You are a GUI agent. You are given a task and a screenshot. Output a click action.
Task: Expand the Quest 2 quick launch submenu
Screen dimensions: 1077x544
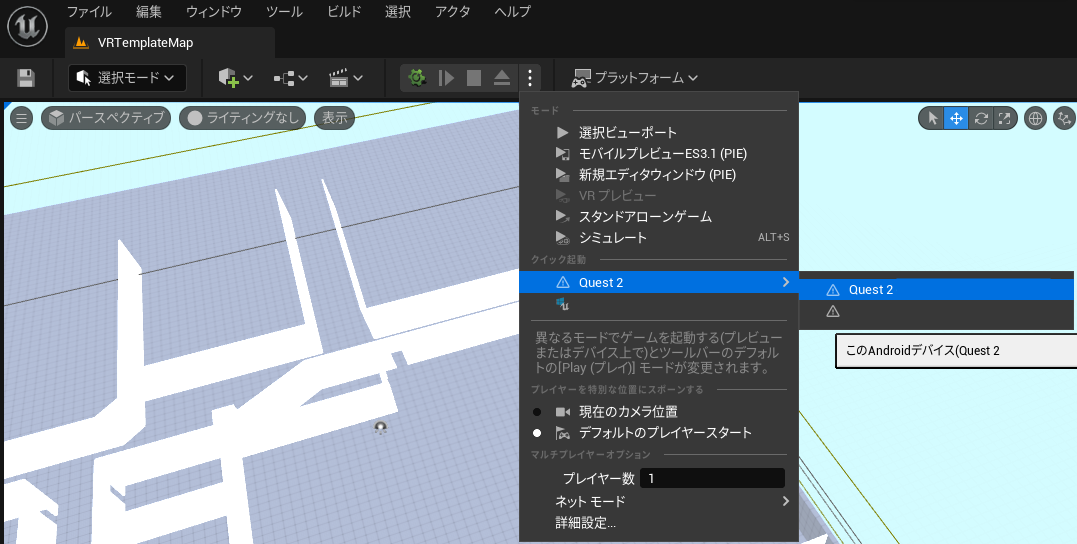[x=659, y=282]
